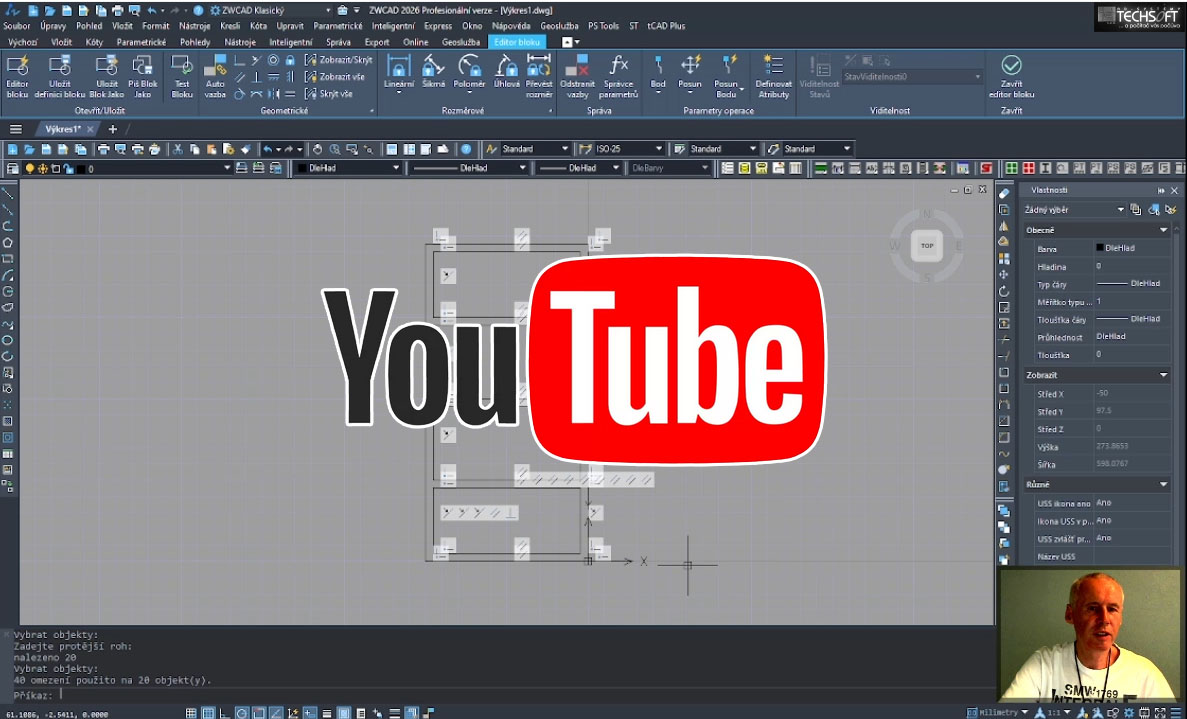
Task: Click the Layer properties manager icon
Action: (x=13, y=168)
